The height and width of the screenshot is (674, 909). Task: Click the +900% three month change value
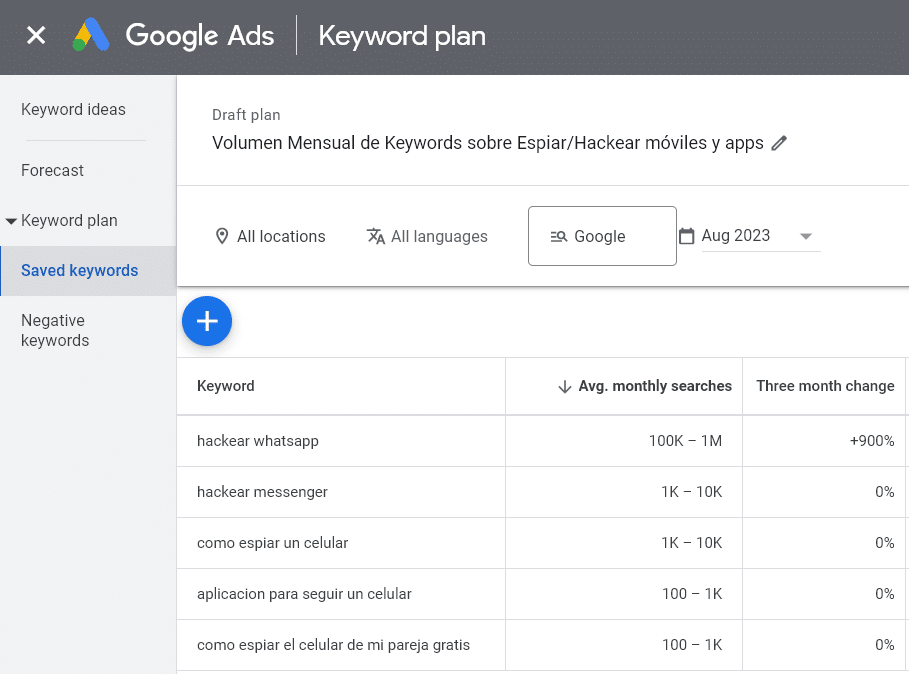point(872,441)
